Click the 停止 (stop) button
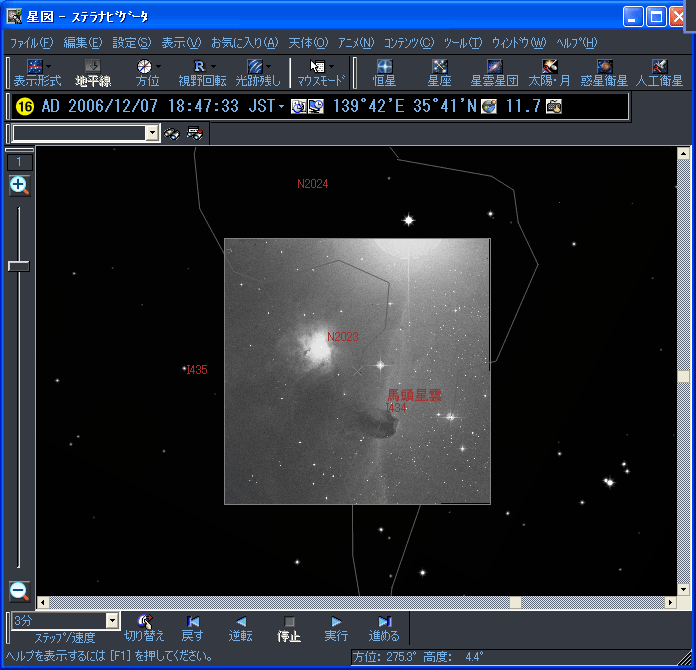The height and width of the screenshot is (670, 696). pyautogui.click(x=289, y=627)
